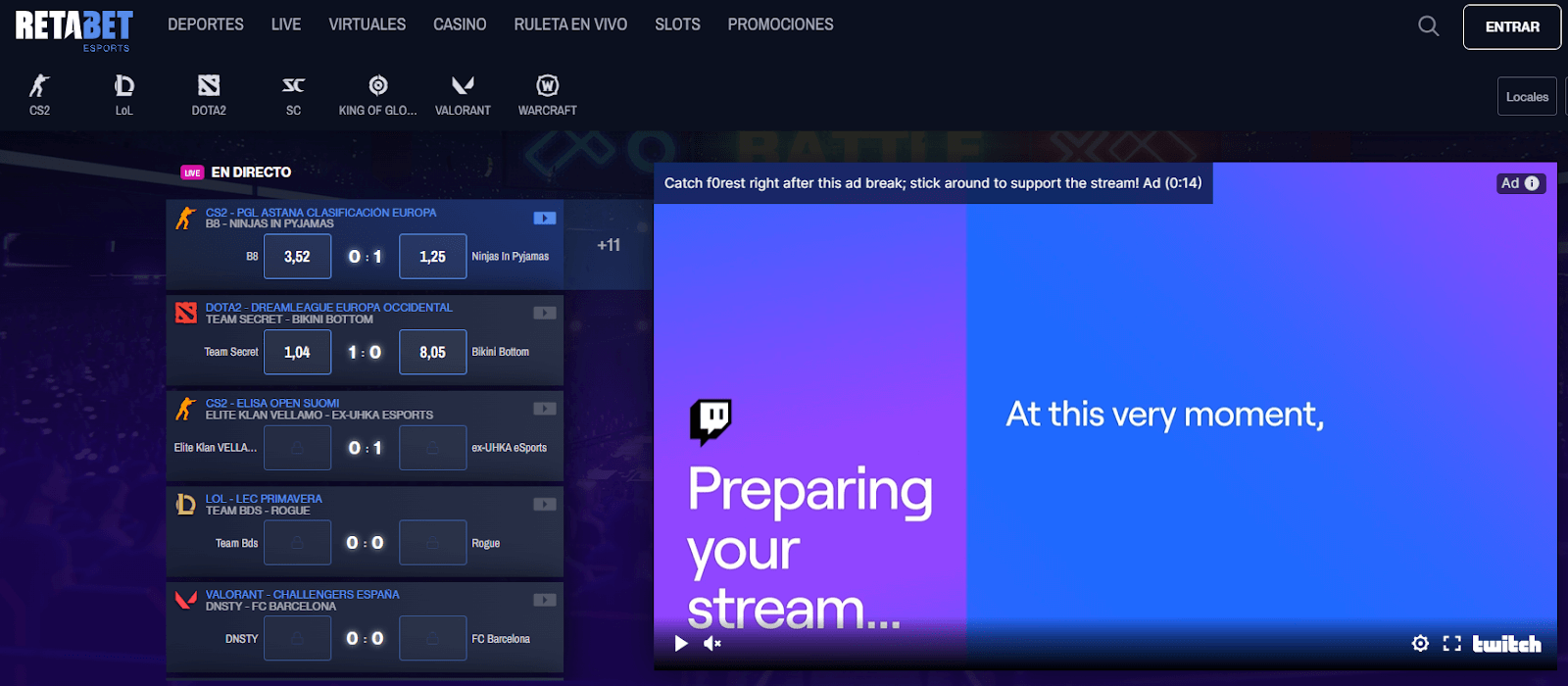Open Valorant - Challengers España link
The width and height of the screenshot is (1568, 686).
click(x=302, y=594)
